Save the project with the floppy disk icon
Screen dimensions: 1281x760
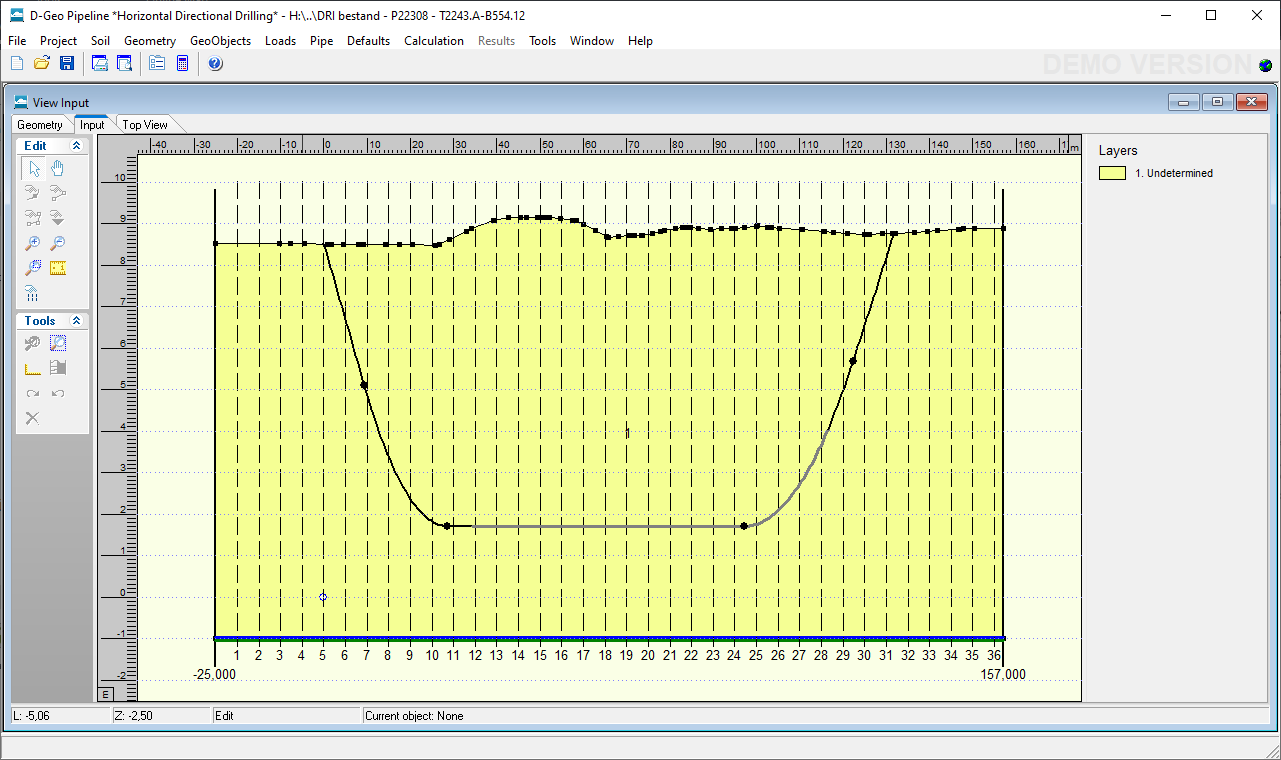click(67, 64)
